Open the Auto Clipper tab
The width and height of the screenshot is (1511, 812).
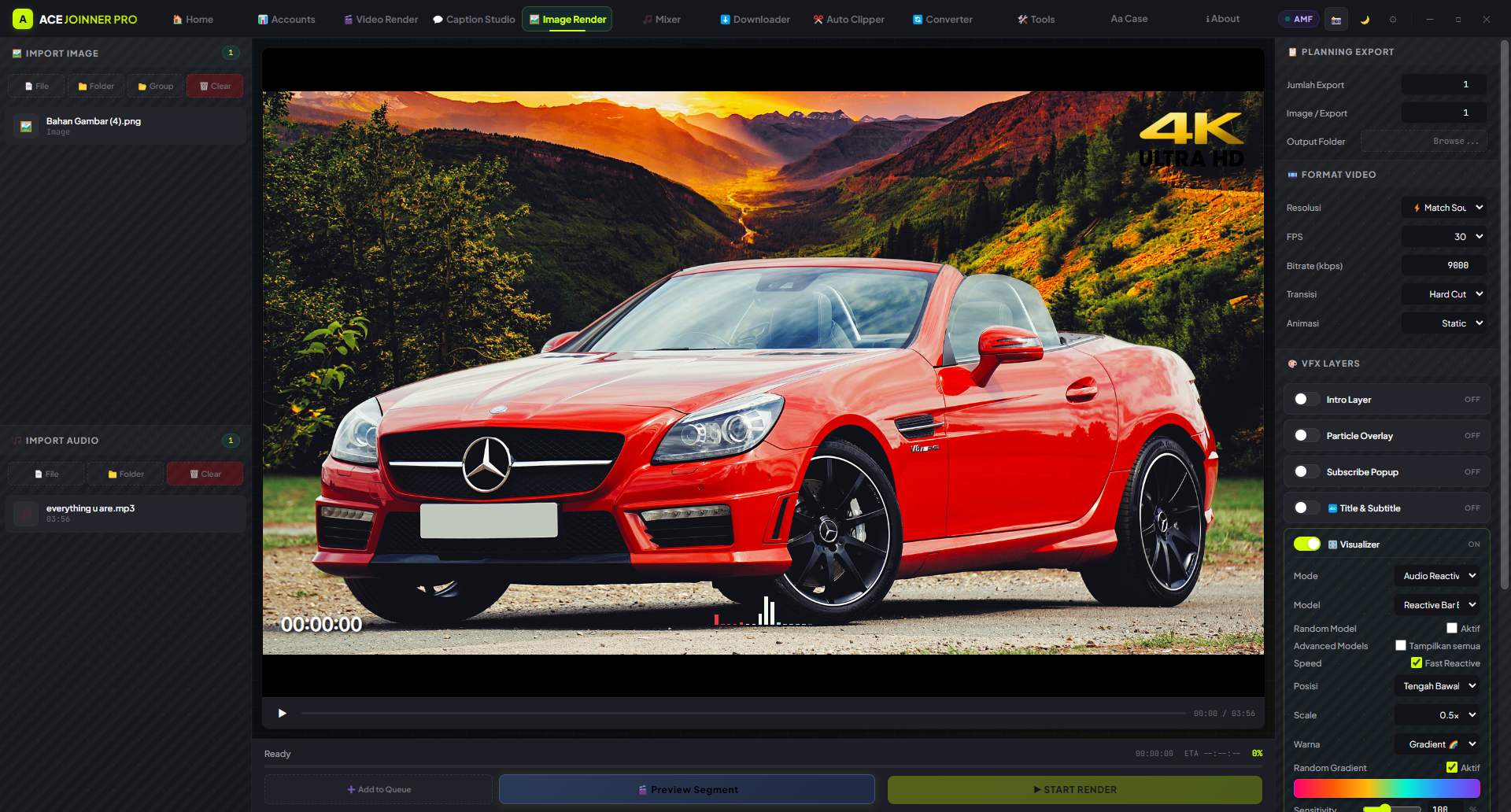(848, 19)
